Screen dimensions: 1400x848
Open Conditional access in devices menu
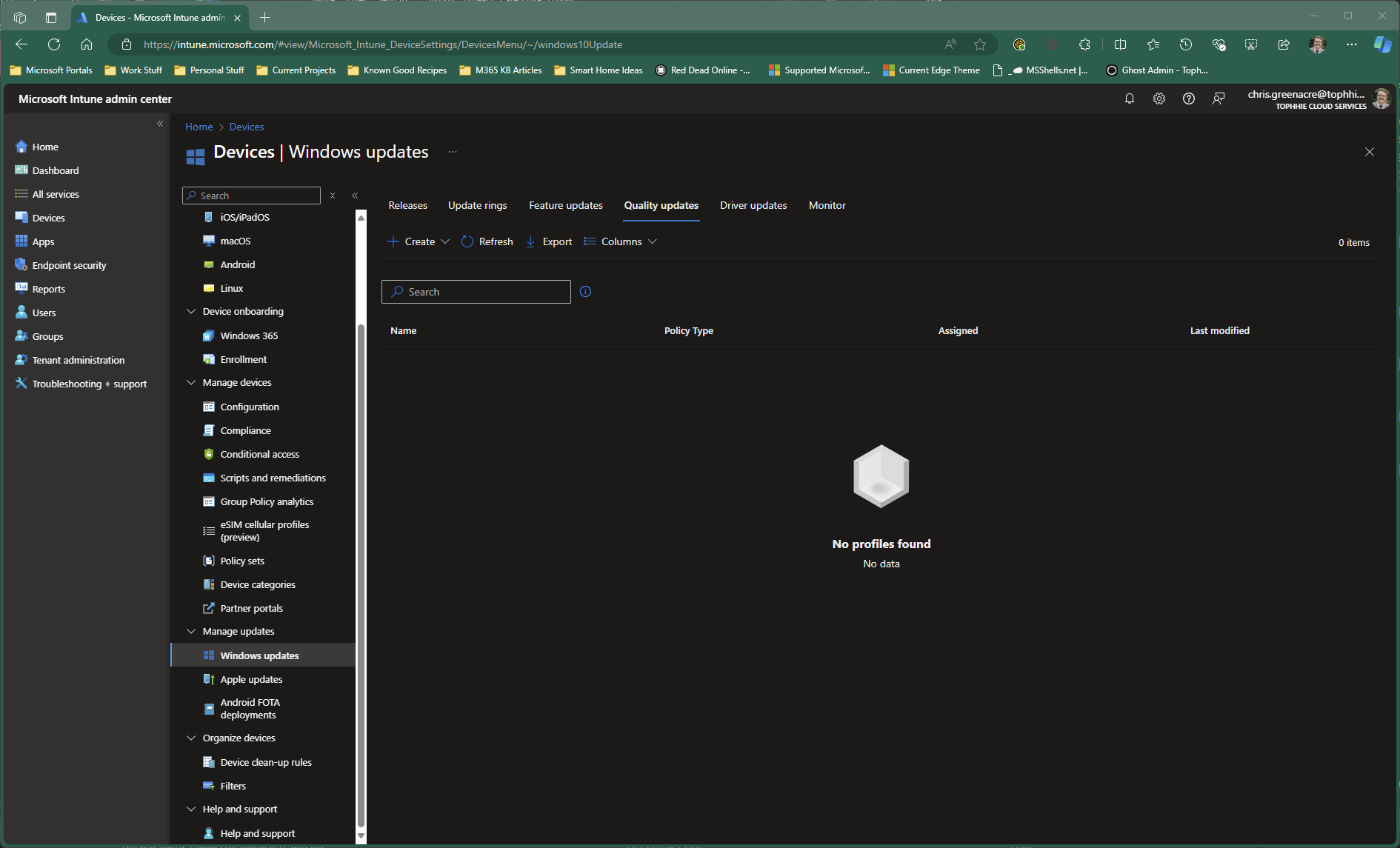click(x=259, y=454)
